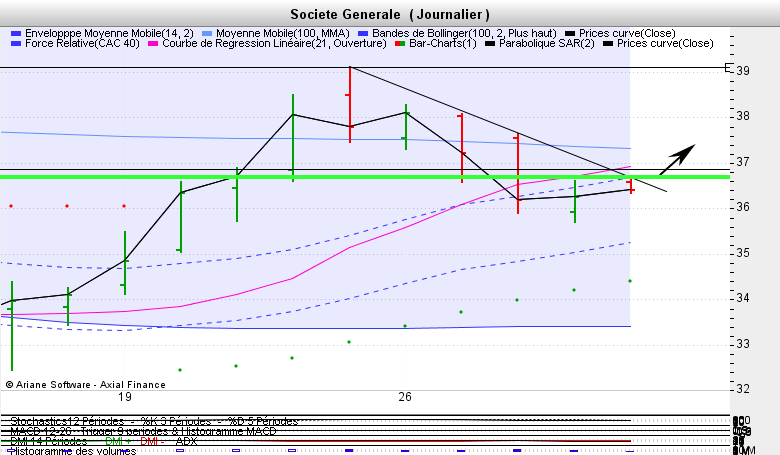Click the light-blue Moyenne Mobile(100, MMA) swatch

click(207, 34)
